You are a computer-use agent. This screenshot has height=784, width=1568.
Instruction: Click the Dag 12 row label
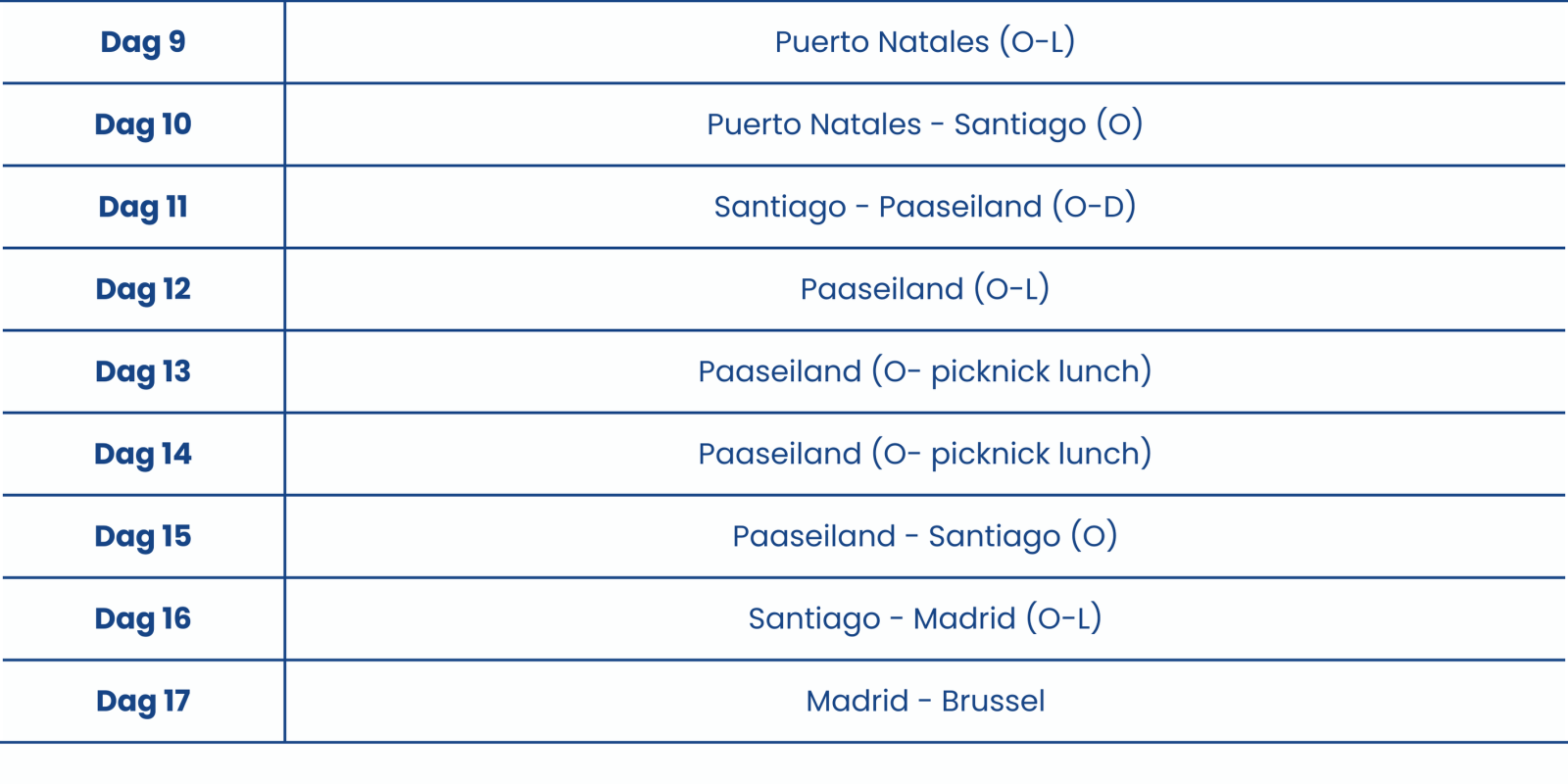(143, 289)
